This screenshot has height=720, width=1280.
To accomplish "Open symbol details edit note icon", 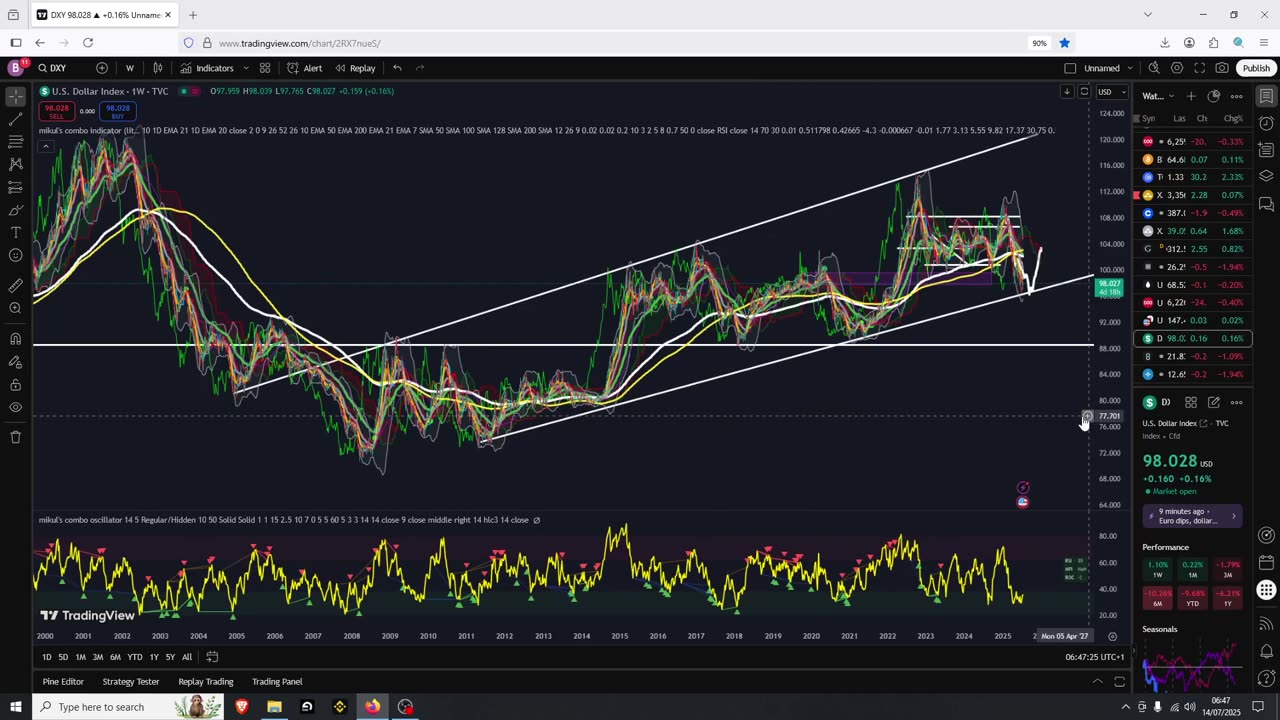I will [x=1214, y=402].
